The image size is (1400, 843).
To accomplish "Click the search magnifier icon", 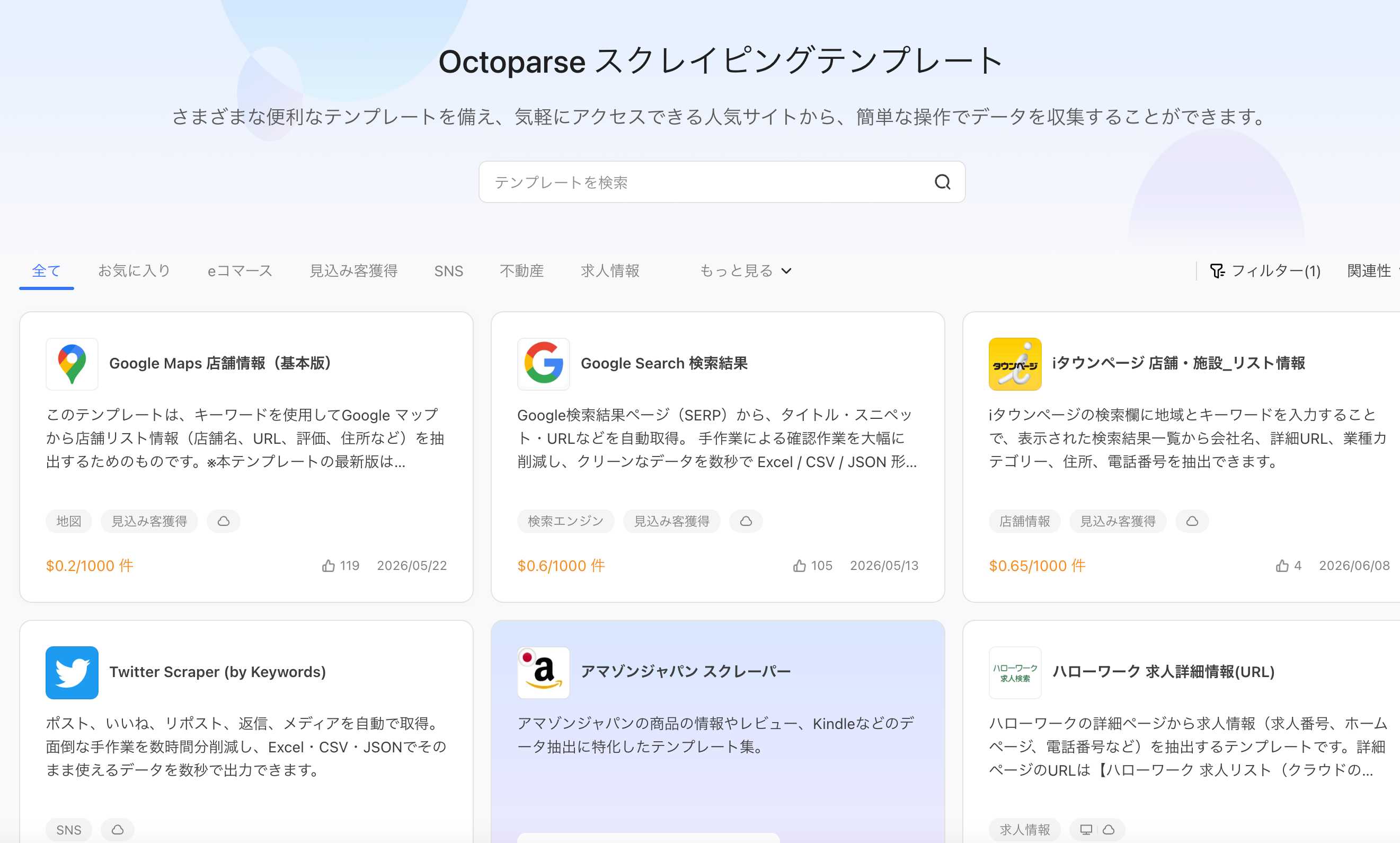I will click(942, 182).
